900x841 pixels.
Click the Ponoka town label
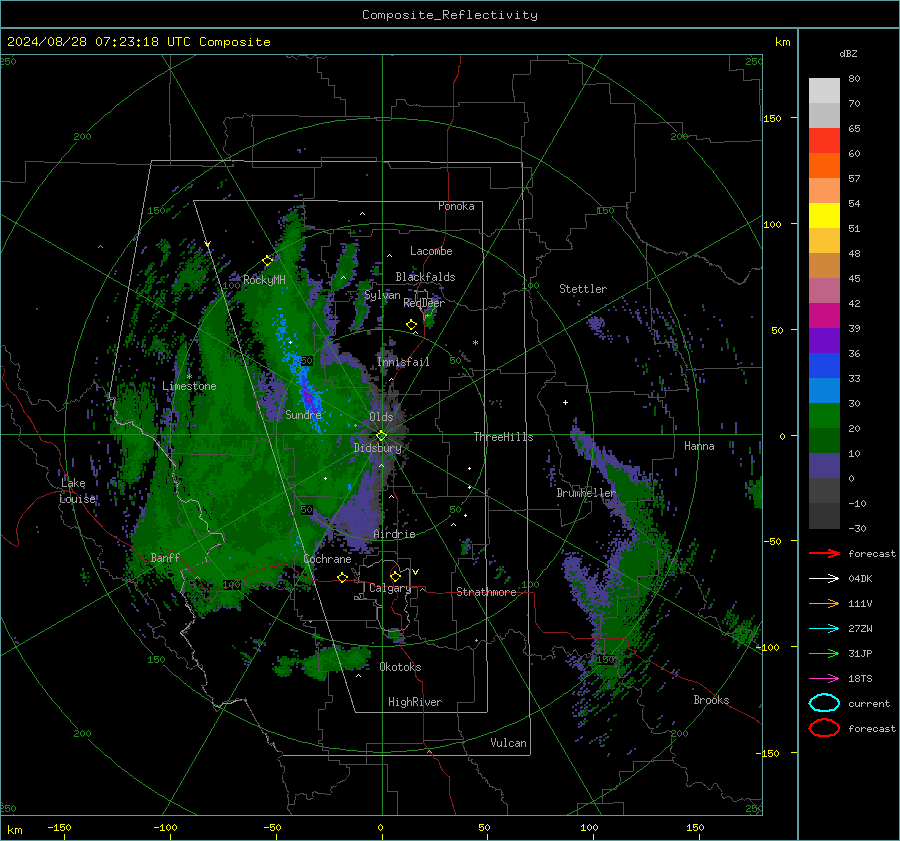[x=456, y=206]
